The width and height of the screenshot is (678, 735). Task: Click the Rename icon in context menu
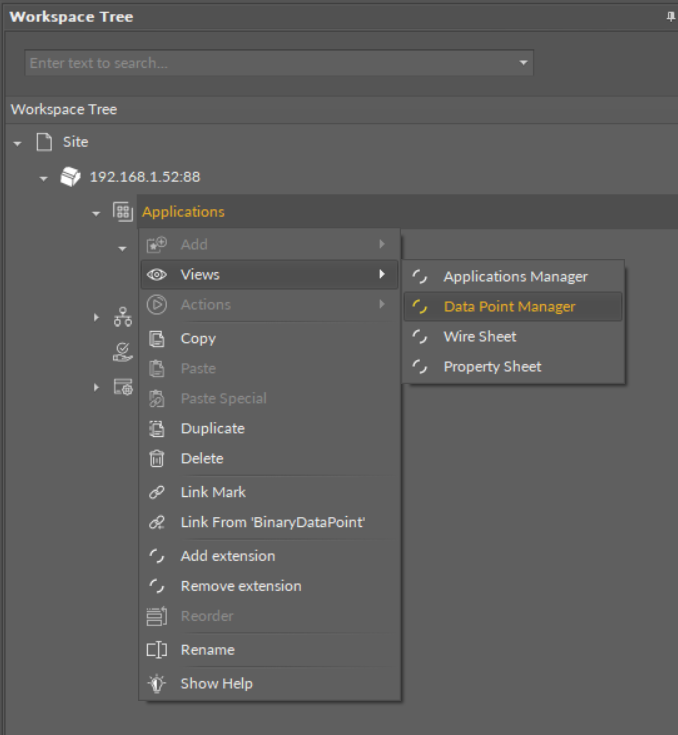(156, 650)
